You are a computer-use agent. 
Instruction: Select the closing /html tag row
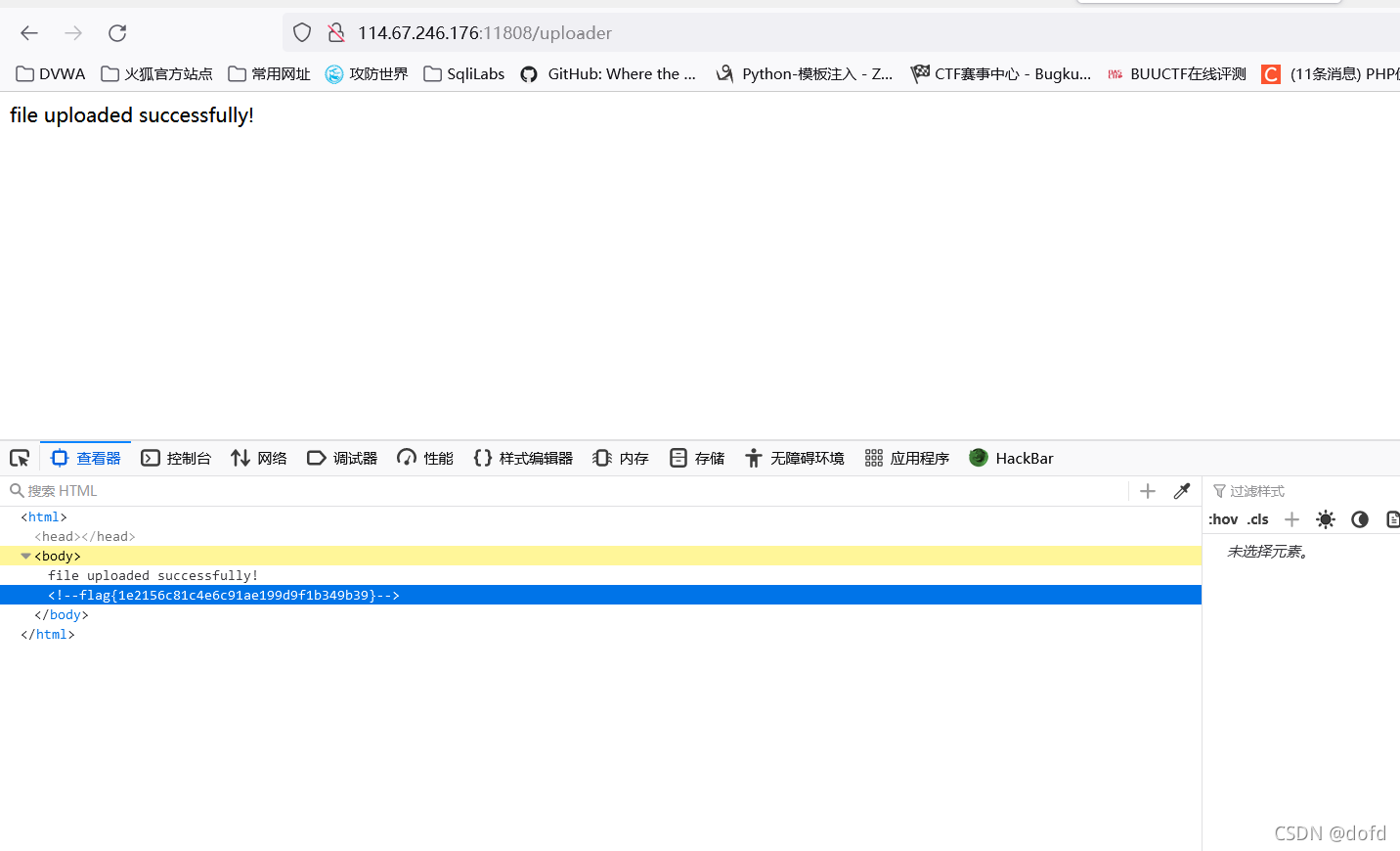600,634
